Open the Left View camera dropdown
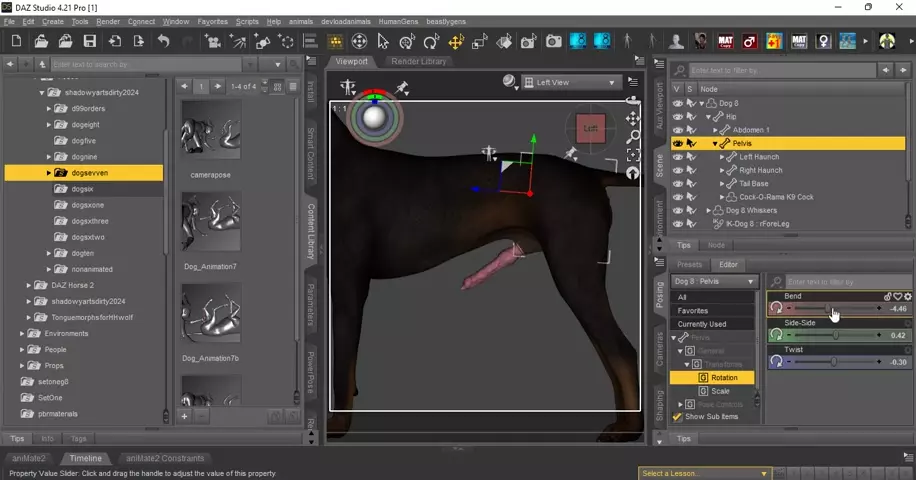 click(x=575, y=83)
